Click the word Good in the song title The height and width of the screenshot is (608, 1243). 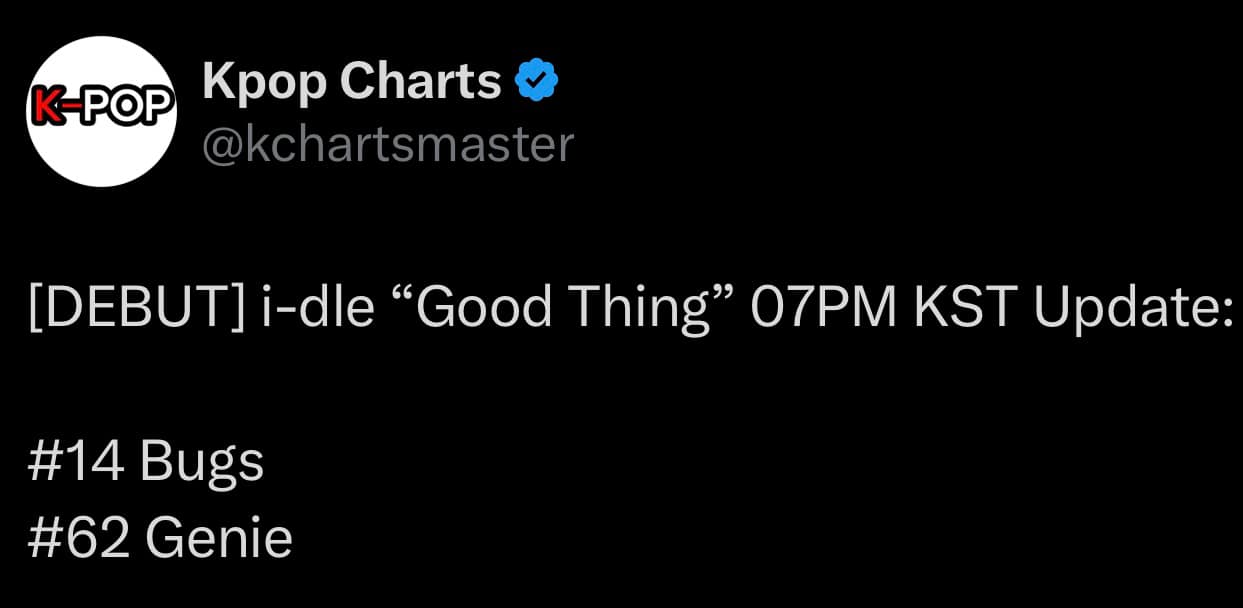484,309
